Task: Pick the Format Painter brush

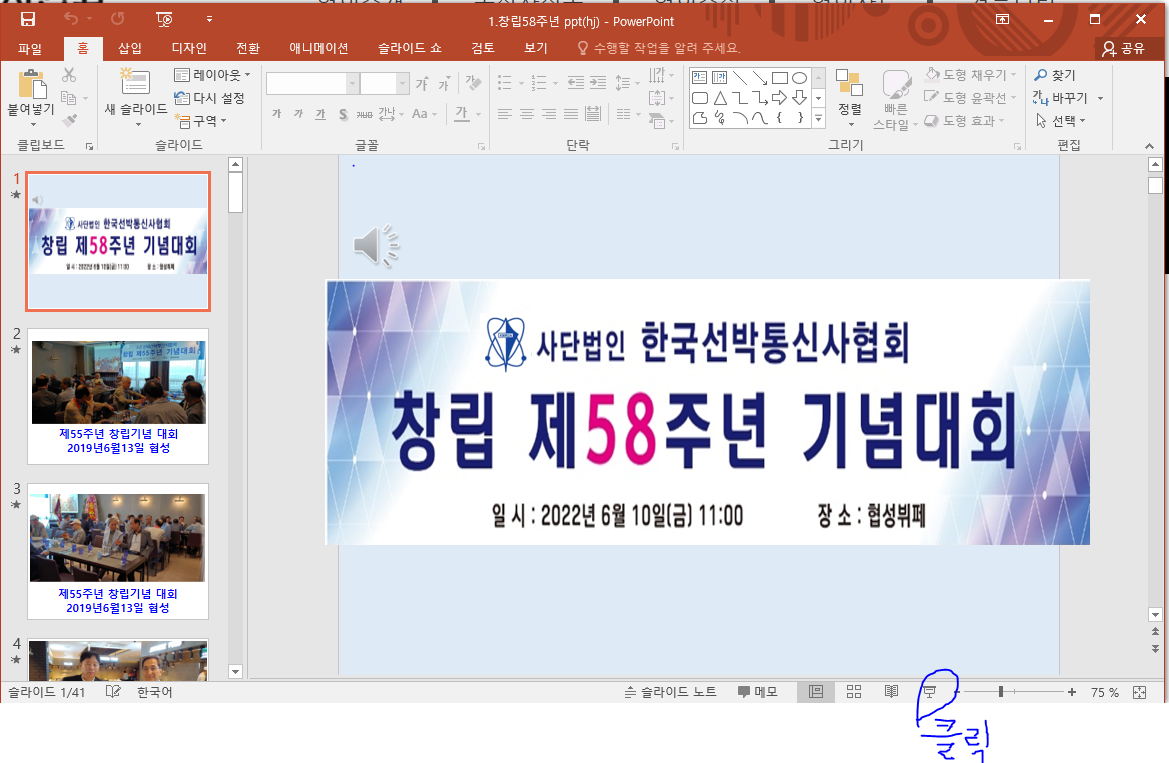Action: point(69,120)
